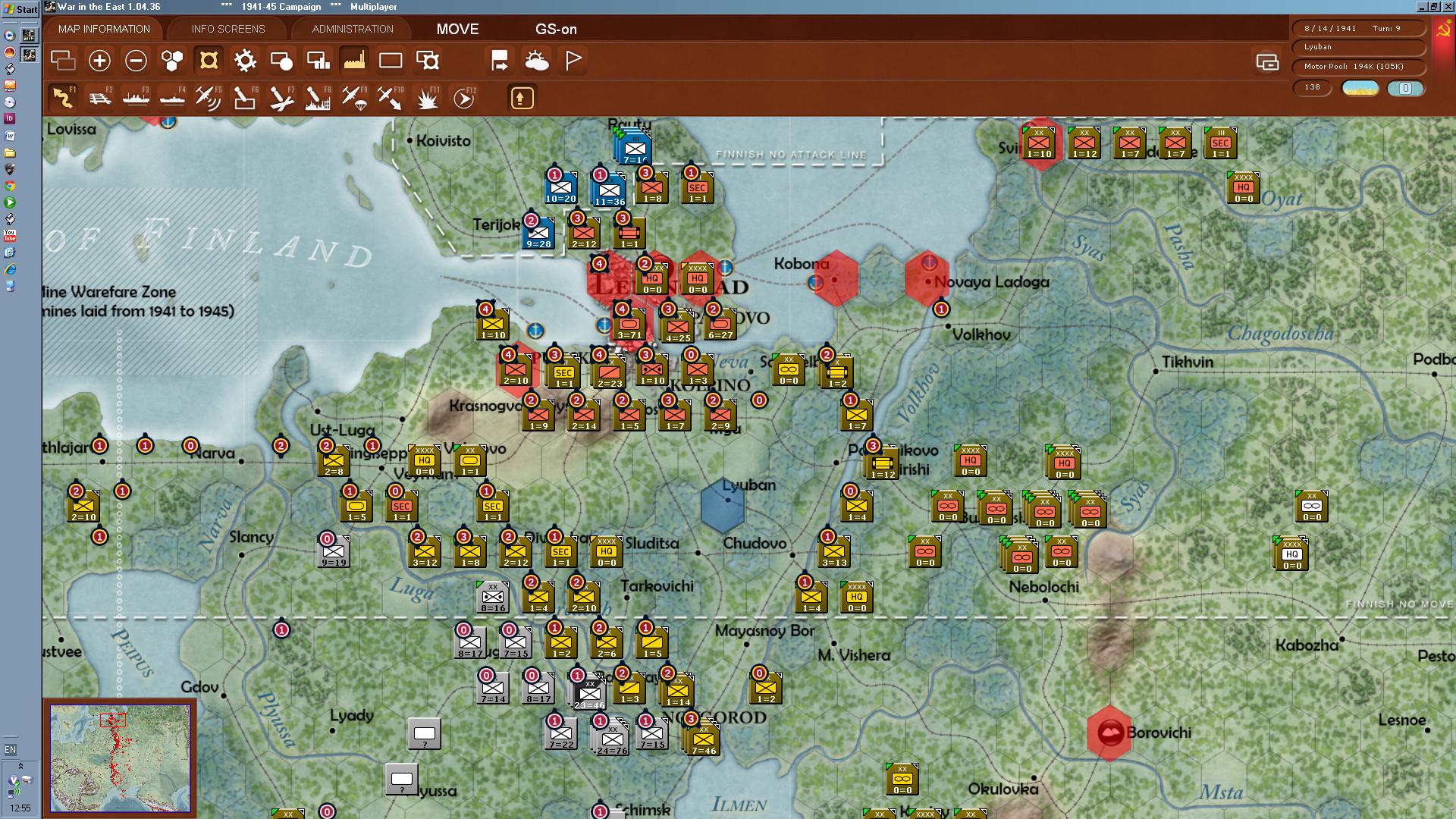Click the window-with-left-arrow icon near the date panel
The height and width of the screenshot is (819, 1456).
(x=1267, y=61)
